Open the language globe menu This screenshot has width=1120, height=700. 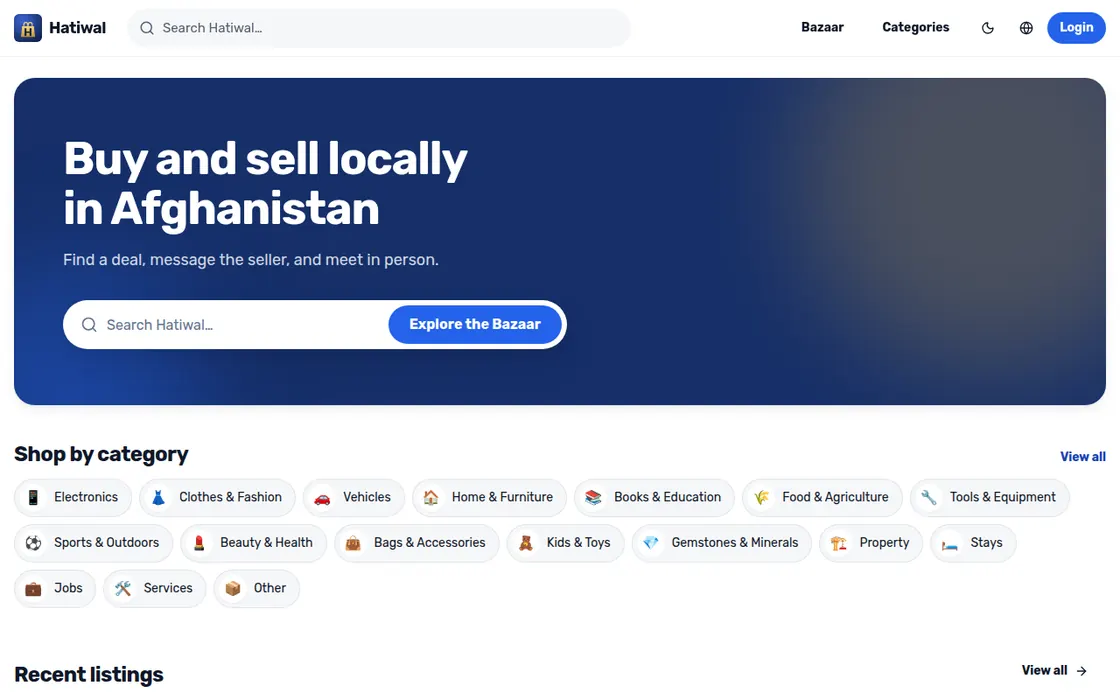[x=1026, y=28]
